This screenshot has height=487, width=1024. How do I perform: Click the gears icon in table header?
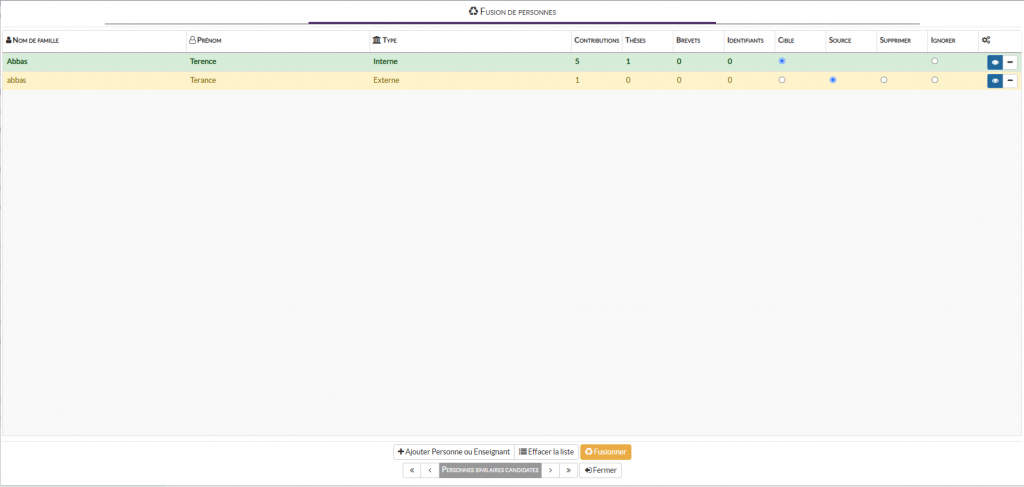[x=986, y=40]
